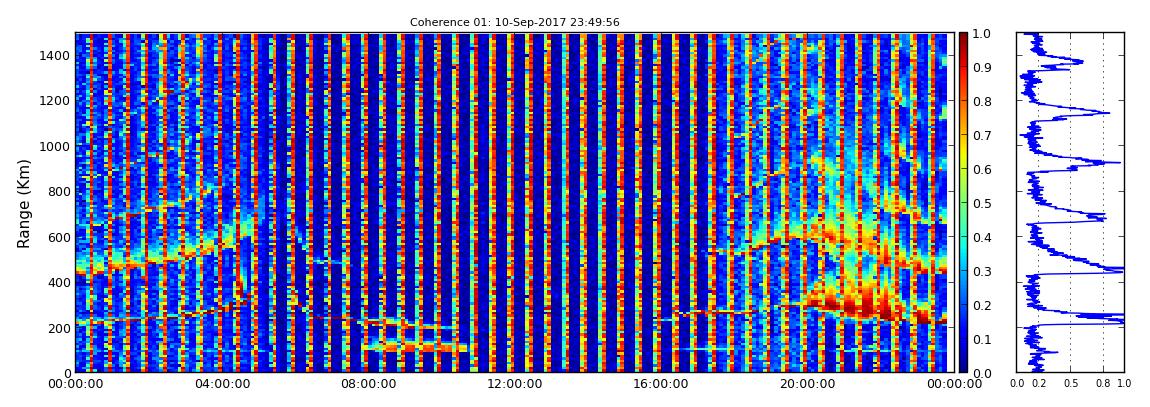The image size is (1150, 407).
Task: Click the right profile plot's 0.2 x-axis label
Action: click(x=1039, y=384)
